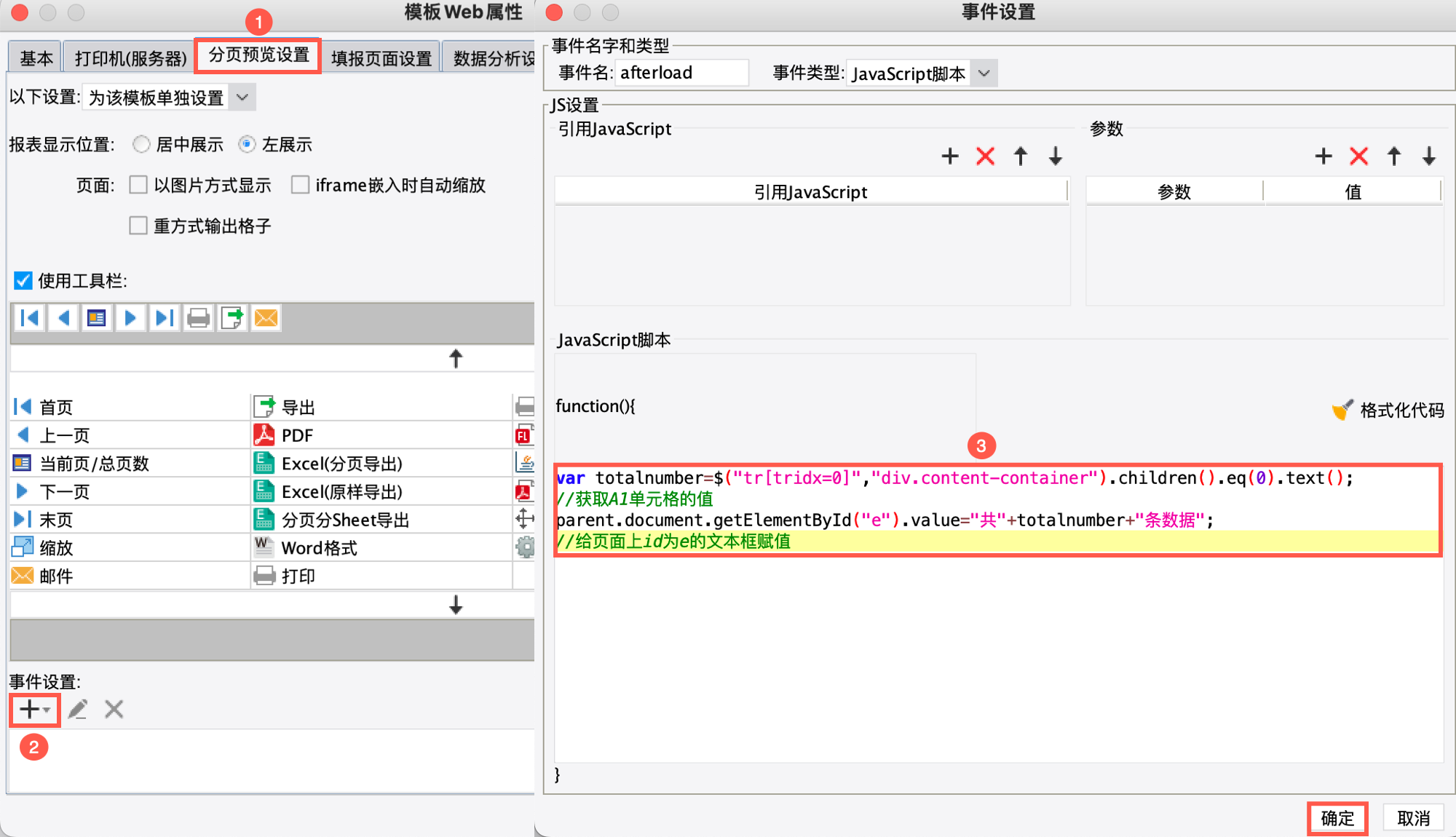Click the print icon in toolbar

click(198, 318)
